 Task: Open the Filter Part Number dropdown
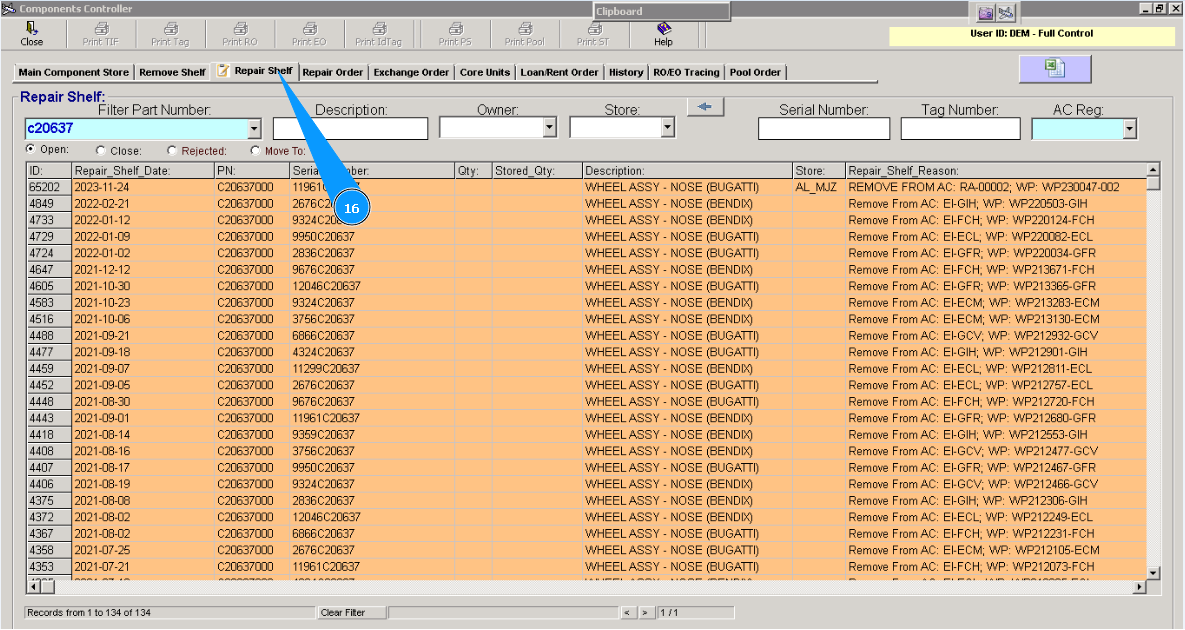254,128
